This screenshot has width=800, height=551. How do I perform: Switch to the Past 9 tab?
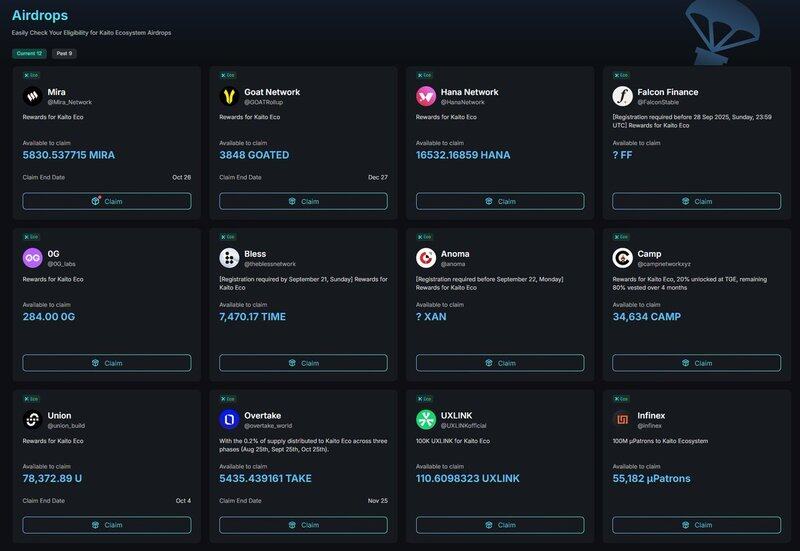click(x=64, y=53)
